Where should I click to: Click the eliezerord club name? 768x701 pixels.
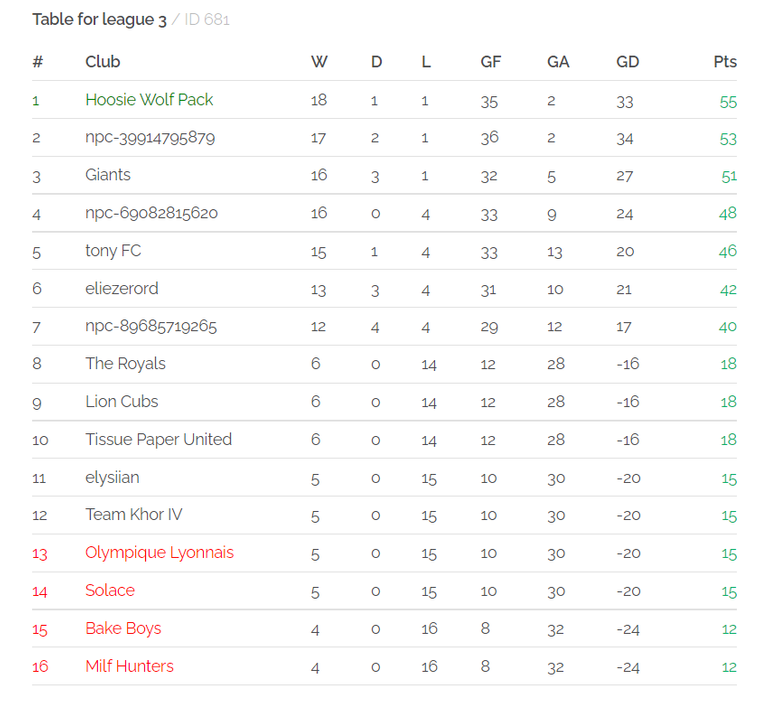121,289
